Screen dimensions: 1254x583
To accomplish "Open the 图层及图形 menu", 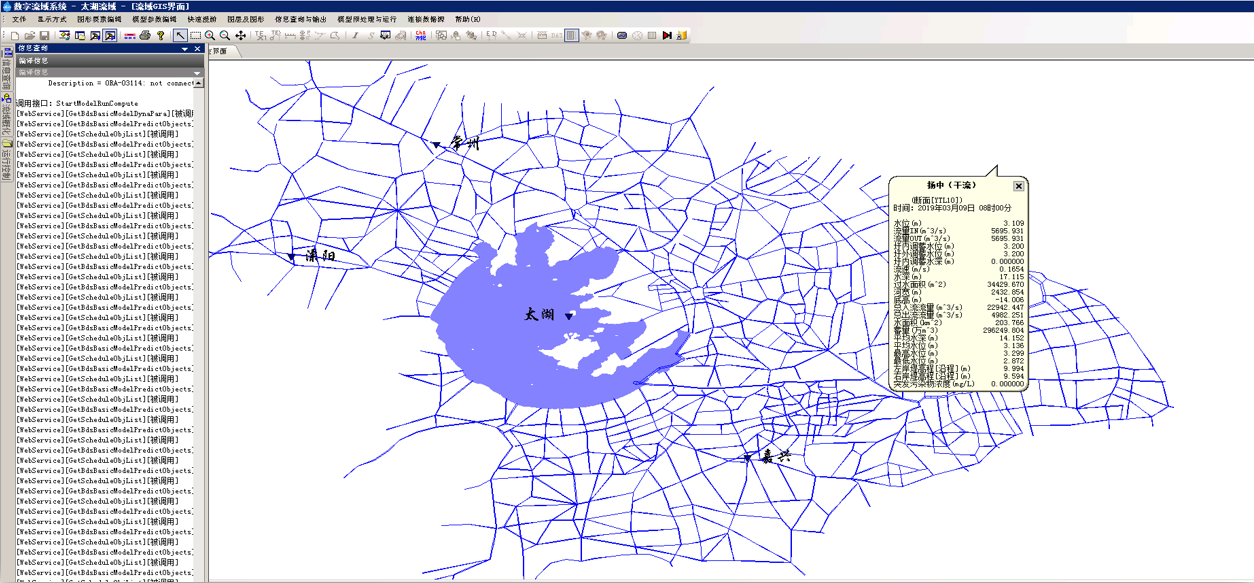I will click(246, 19).
